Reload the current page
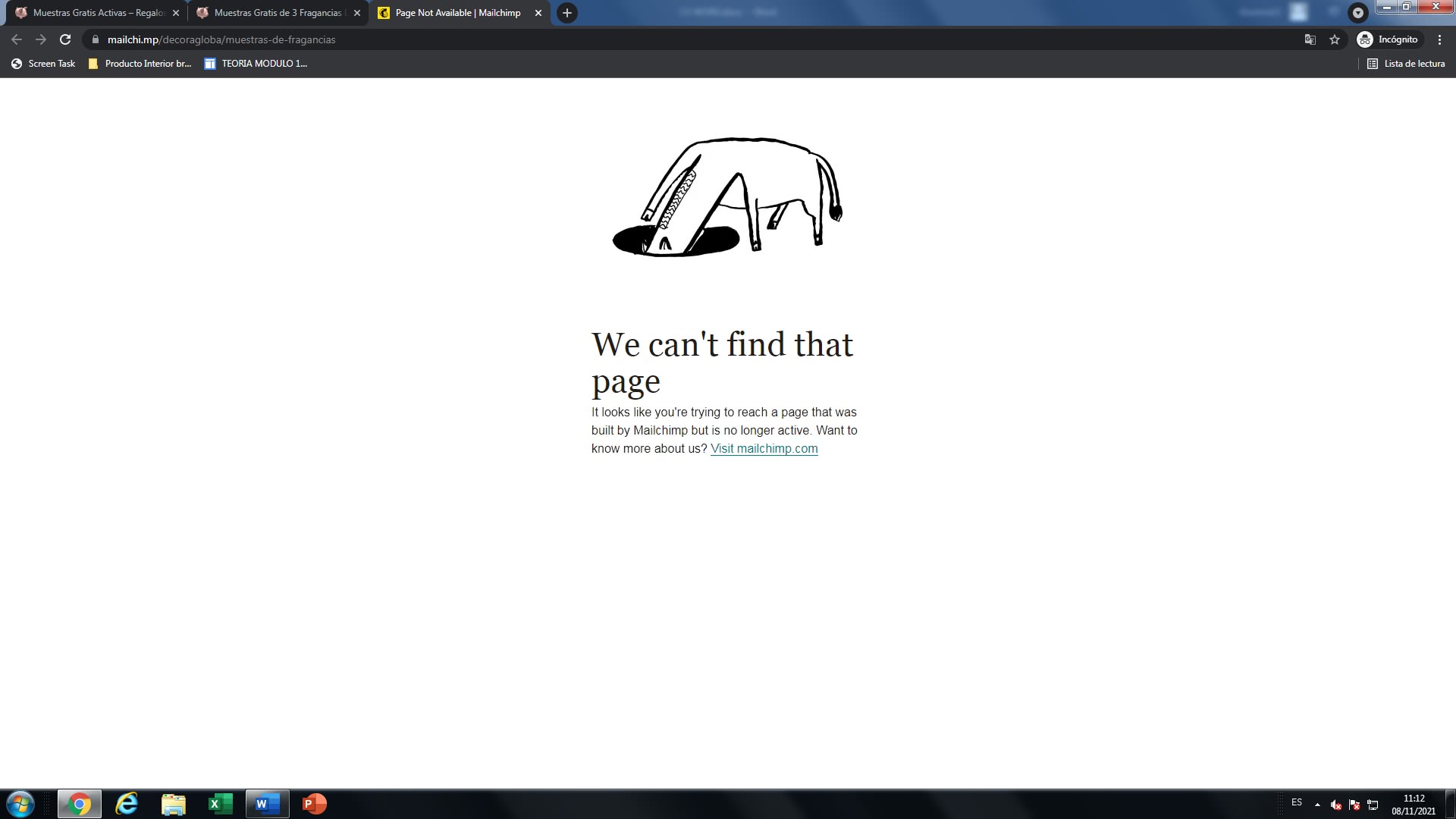1456x819 pixels. (x=65, y=39)
